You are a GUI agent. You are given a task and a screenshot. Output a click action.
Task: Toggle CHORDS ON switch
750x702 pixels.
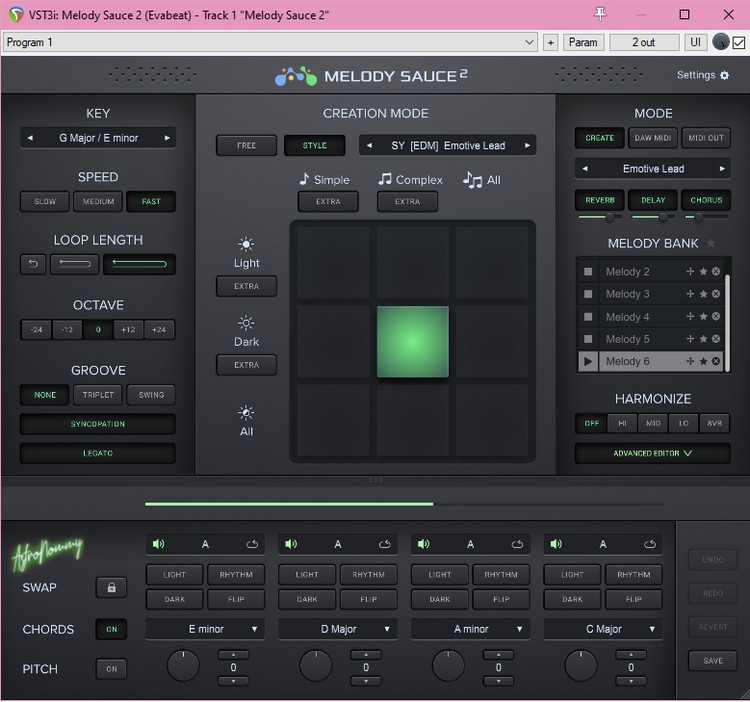(111, 629)
